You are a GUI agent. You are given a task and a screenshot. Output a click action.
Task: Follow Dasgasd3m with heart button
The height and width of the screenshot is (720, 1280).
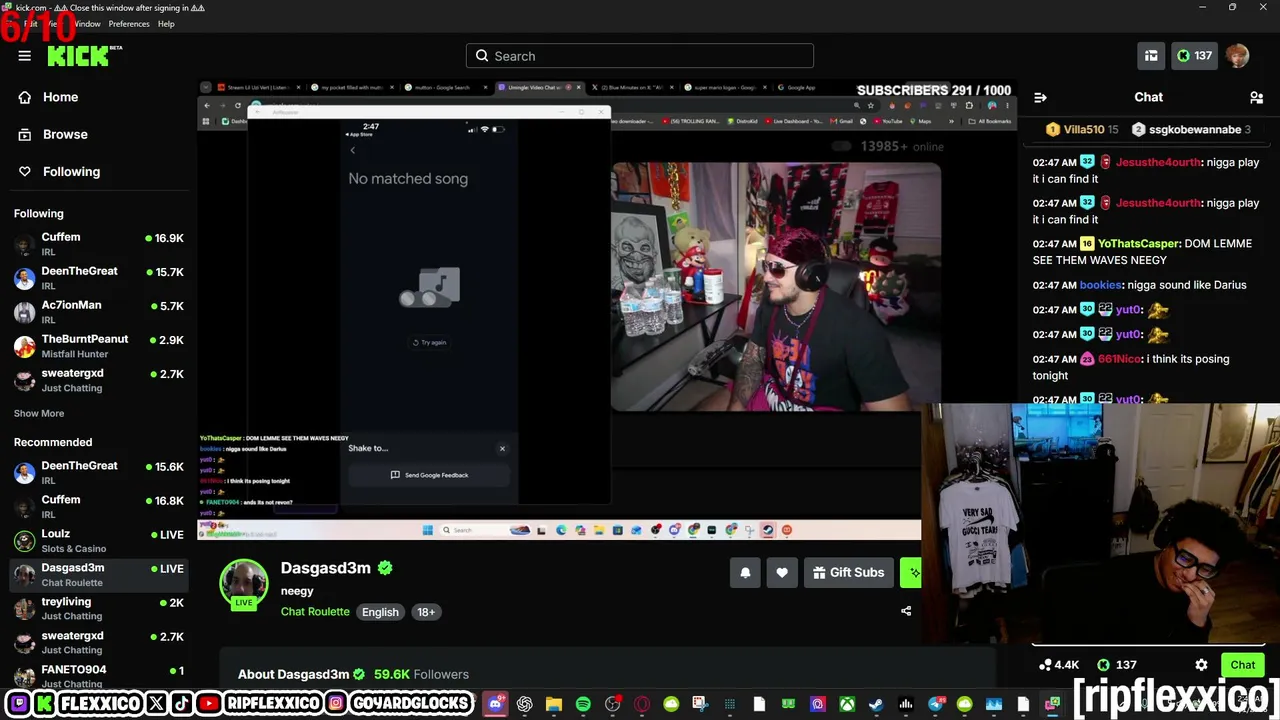point(782,572)
